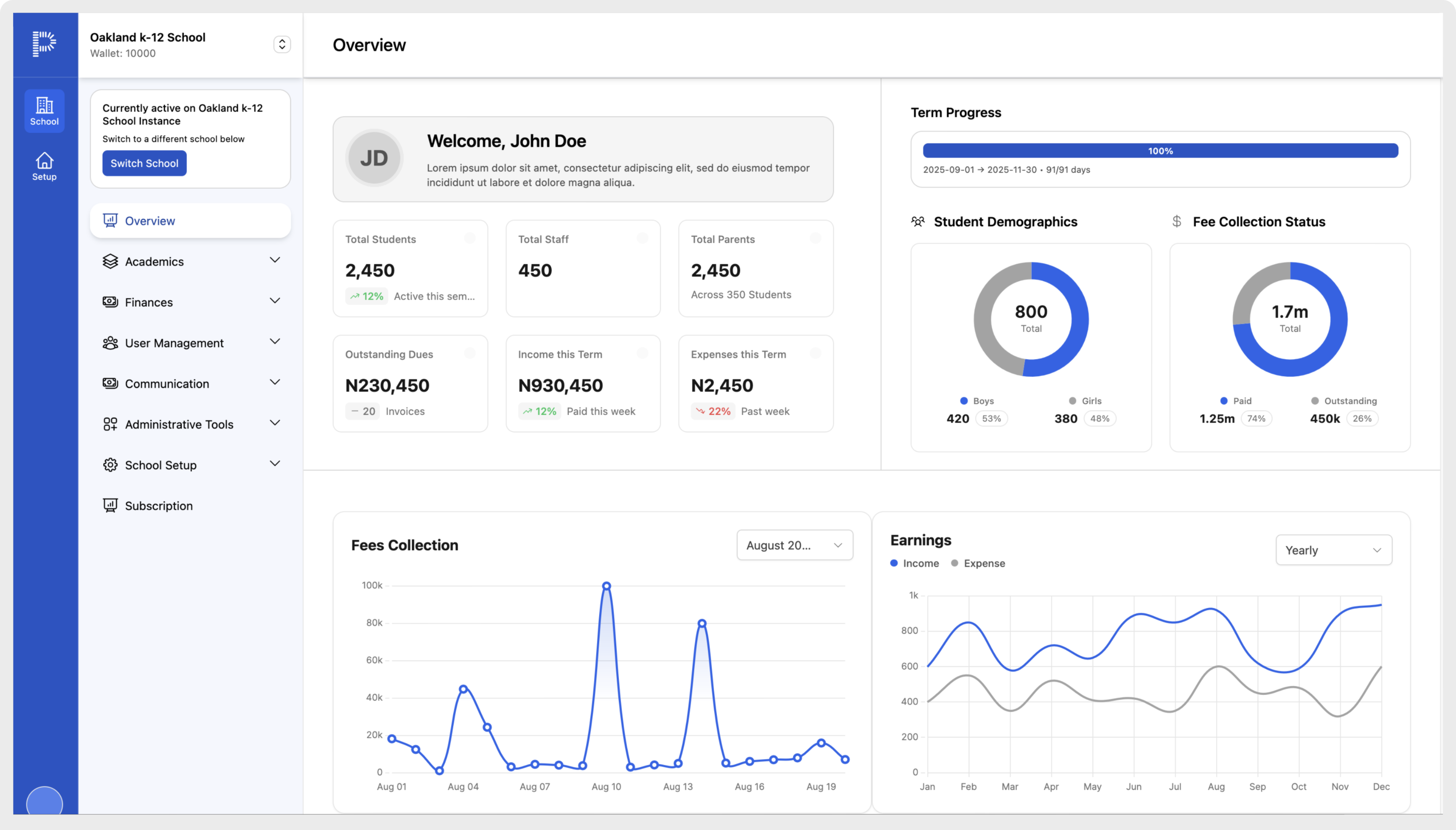1456x830 pixels.
Task: Select the Administrative Tools icon
Action: (x=111, y=424)
